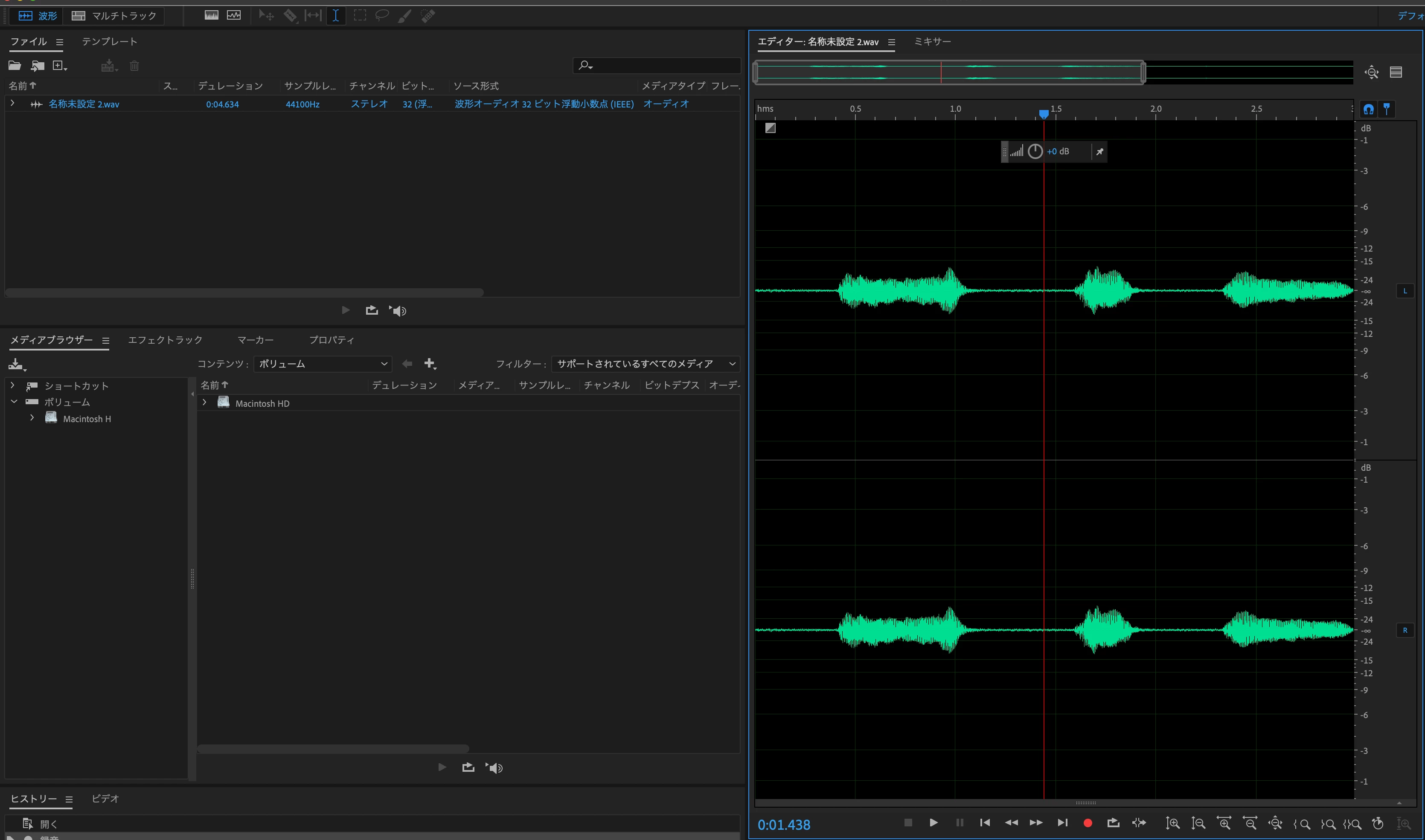This screenshot has height=840, width=1425.
Task: Expand the ショートカット tree item
Action: coord(13,385)
